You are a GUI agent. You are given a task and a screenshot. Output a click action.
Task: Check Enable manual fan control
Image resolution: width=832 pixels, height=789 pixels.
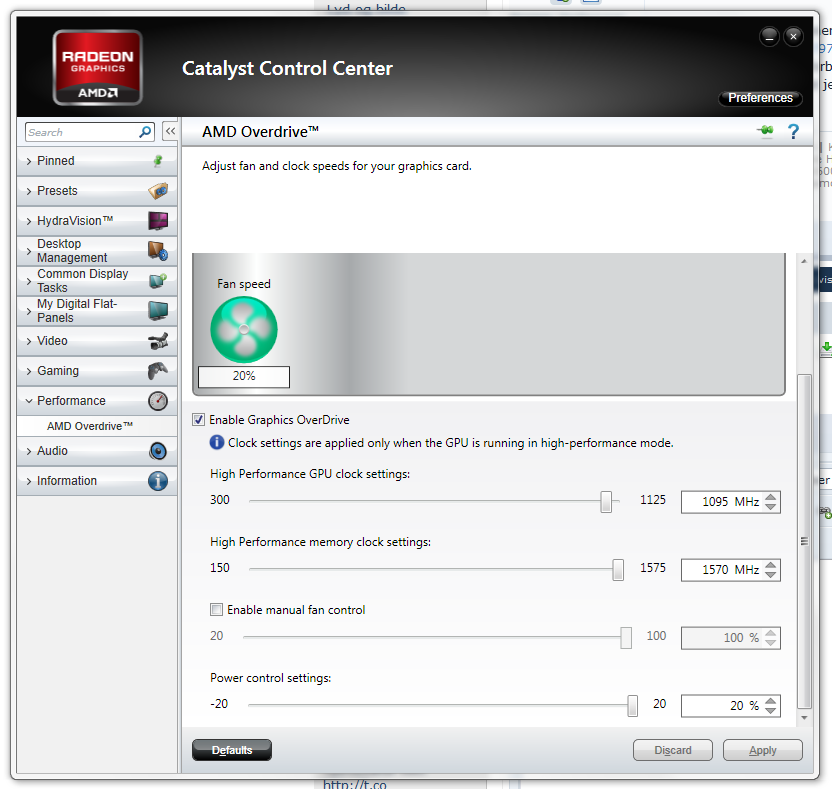coord(216,610)
